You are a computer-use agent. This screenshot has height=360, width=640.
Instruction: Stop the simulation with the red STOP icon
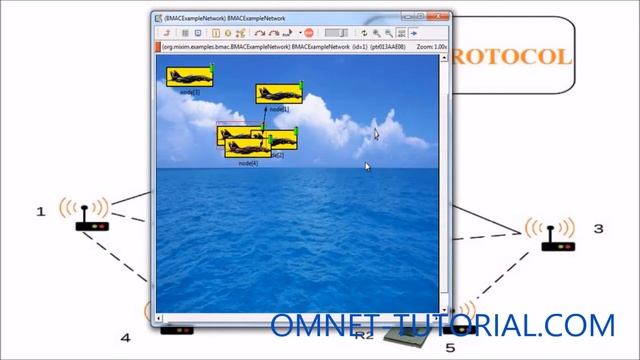(309, 33)
